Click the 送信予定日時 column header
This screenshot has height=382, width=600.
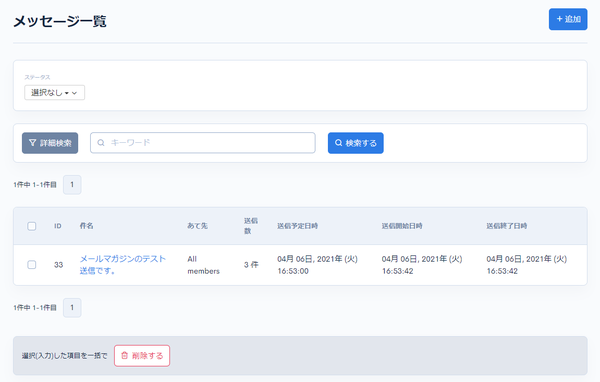[298, 226]
